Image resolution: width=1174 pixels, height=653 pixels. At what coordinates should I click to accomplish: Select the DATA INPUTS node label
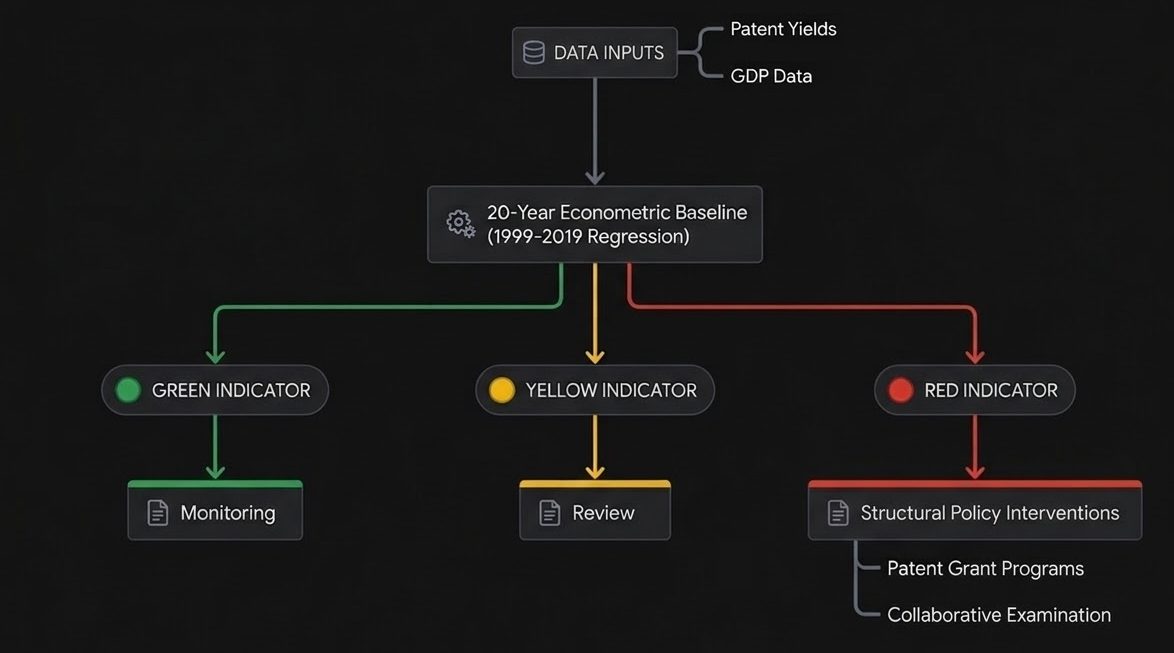pyautogui.click(x=608, y=53)
